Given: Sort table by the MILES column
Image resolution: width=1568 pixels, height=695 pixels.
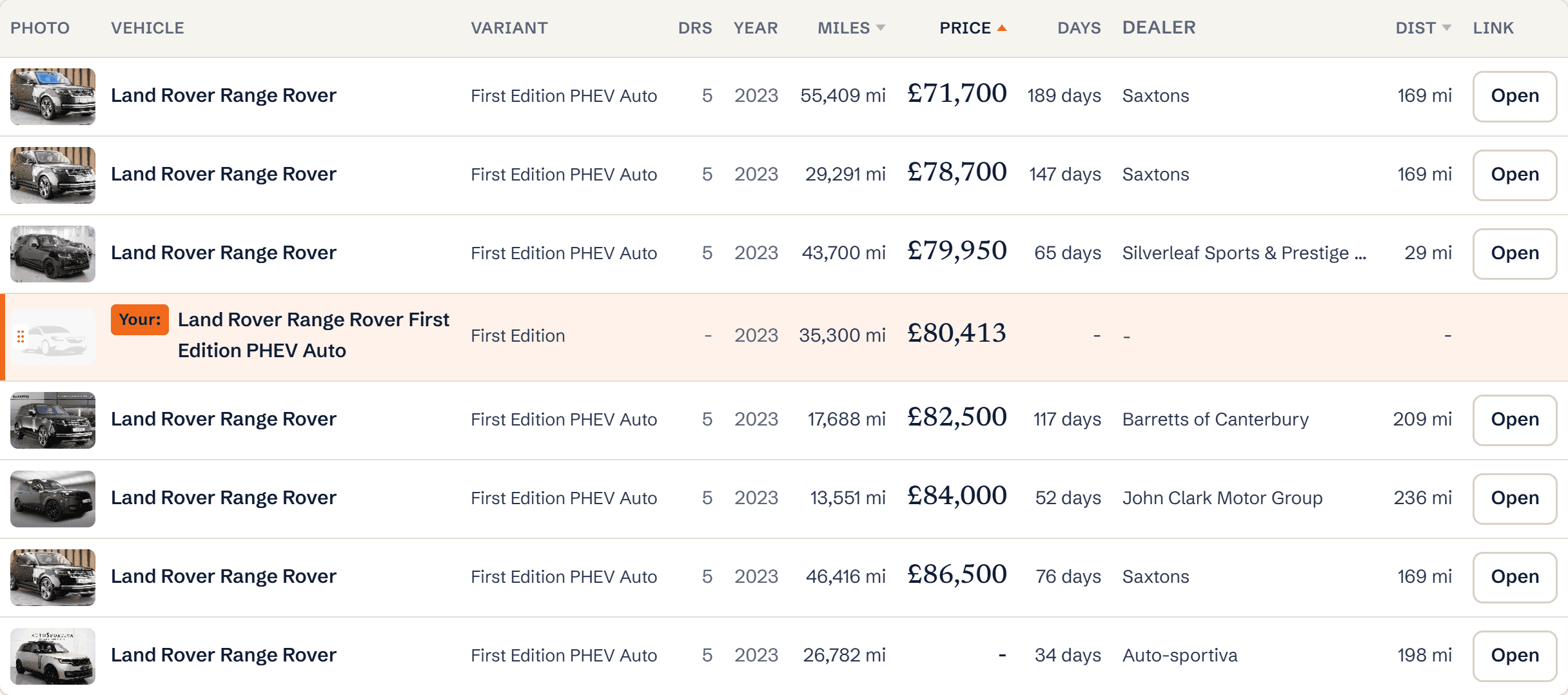Looking at the screenshot, I should pos(850,28).
